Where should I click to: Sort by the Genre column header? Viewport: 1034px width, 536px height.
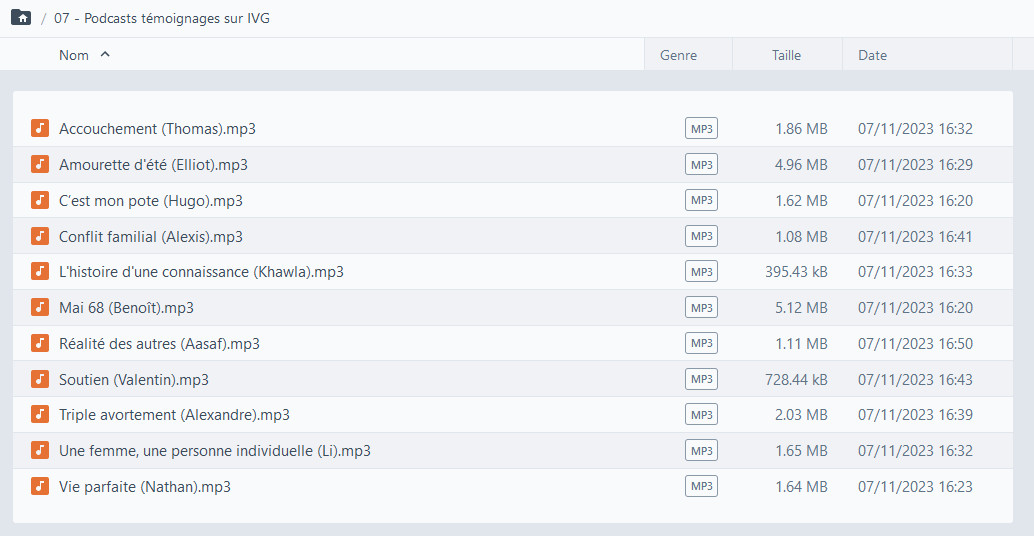pyautogui.click(x=678, y=55)
